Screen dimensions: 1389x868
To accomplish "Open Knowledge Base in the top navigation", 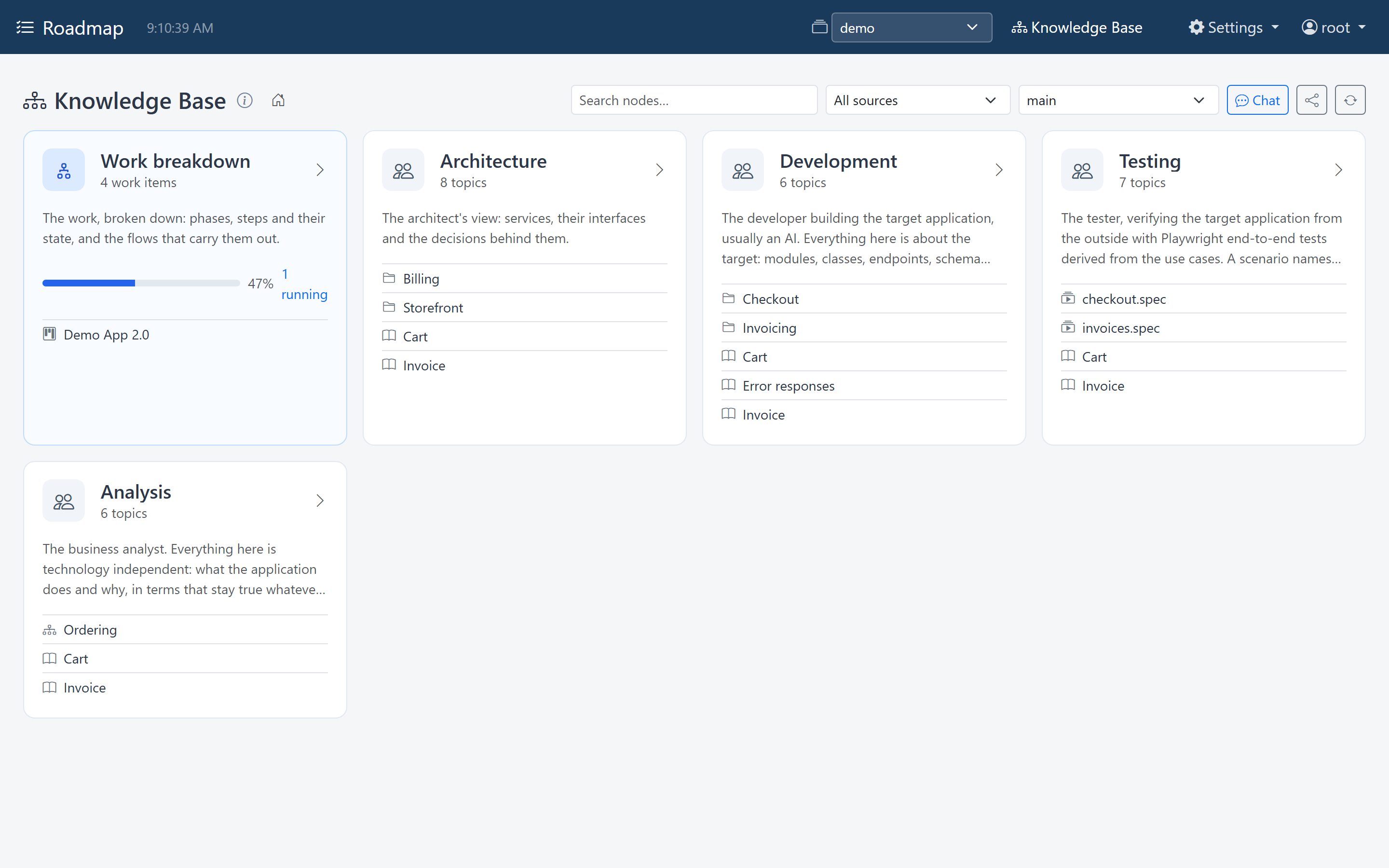I will [1077, 27].
